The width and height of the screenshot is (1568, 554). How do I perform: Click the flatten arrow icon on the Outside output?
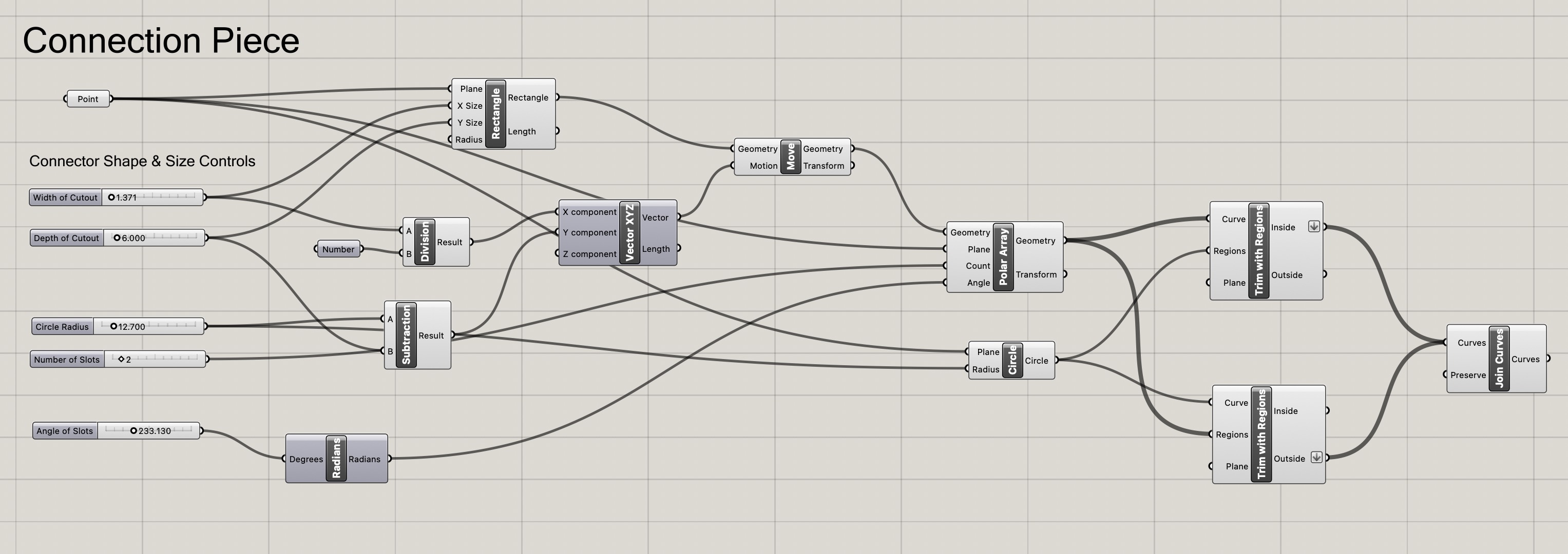click(1316, 458)
